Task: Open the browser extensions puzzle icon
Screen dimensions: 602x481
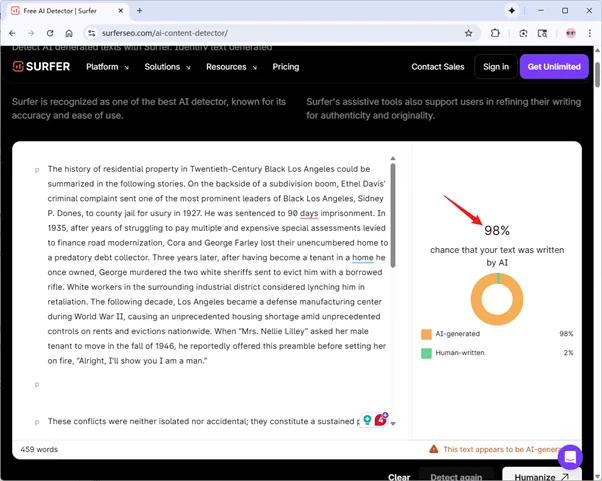Action: [x=495, y=33]
